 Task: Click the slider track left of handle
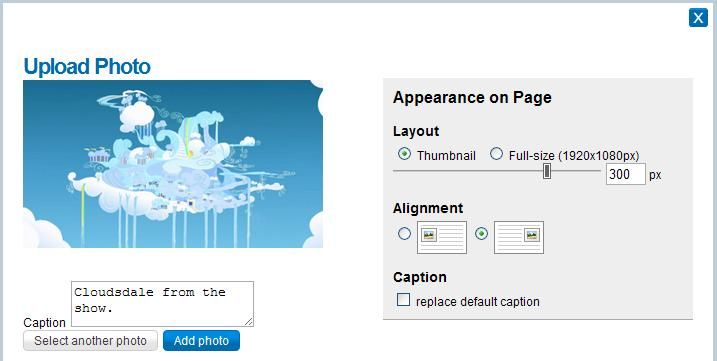click(x=467, y=171)
